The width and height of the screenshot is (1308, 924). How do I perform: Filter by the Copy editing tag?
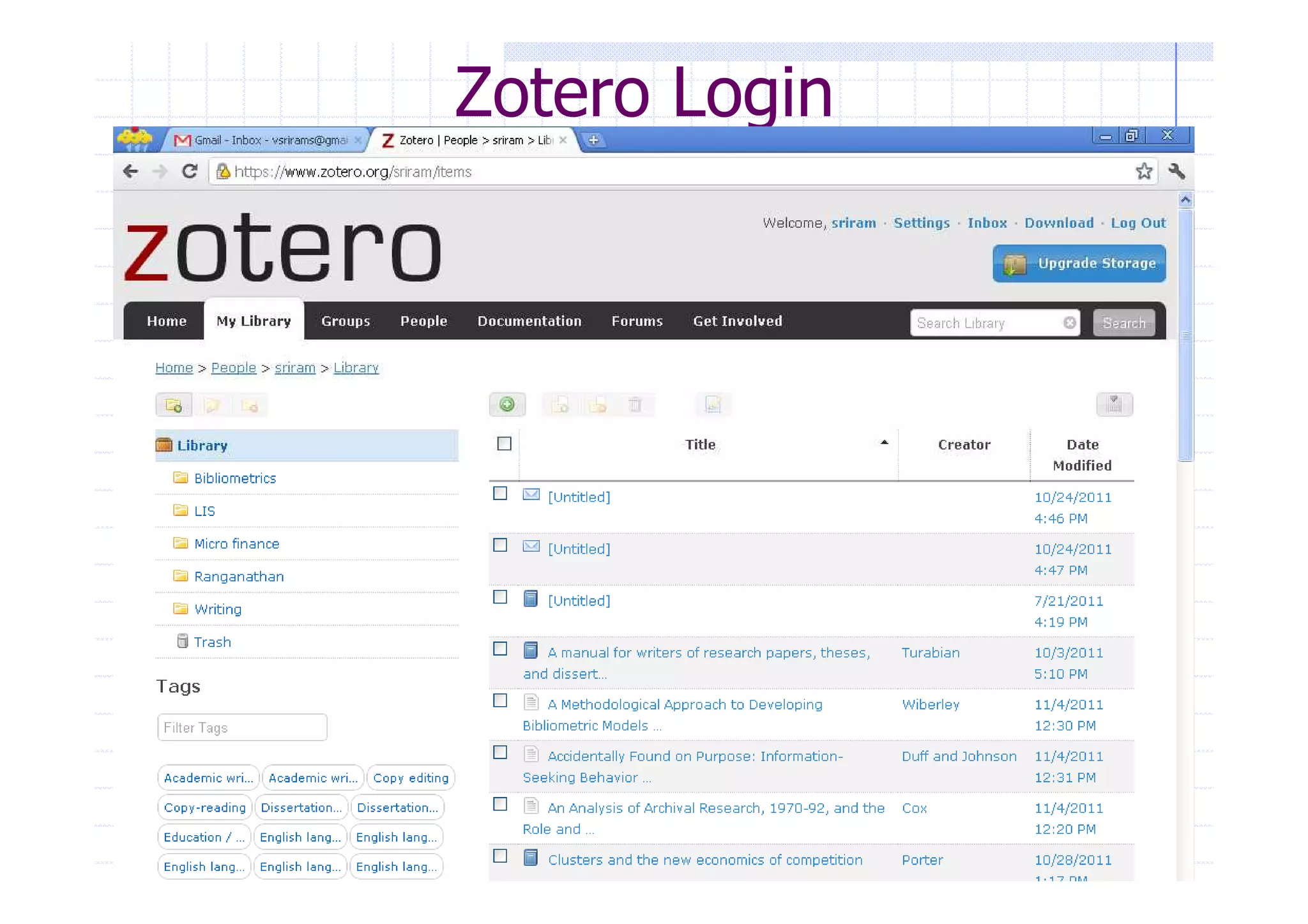(x=411, y=778)
